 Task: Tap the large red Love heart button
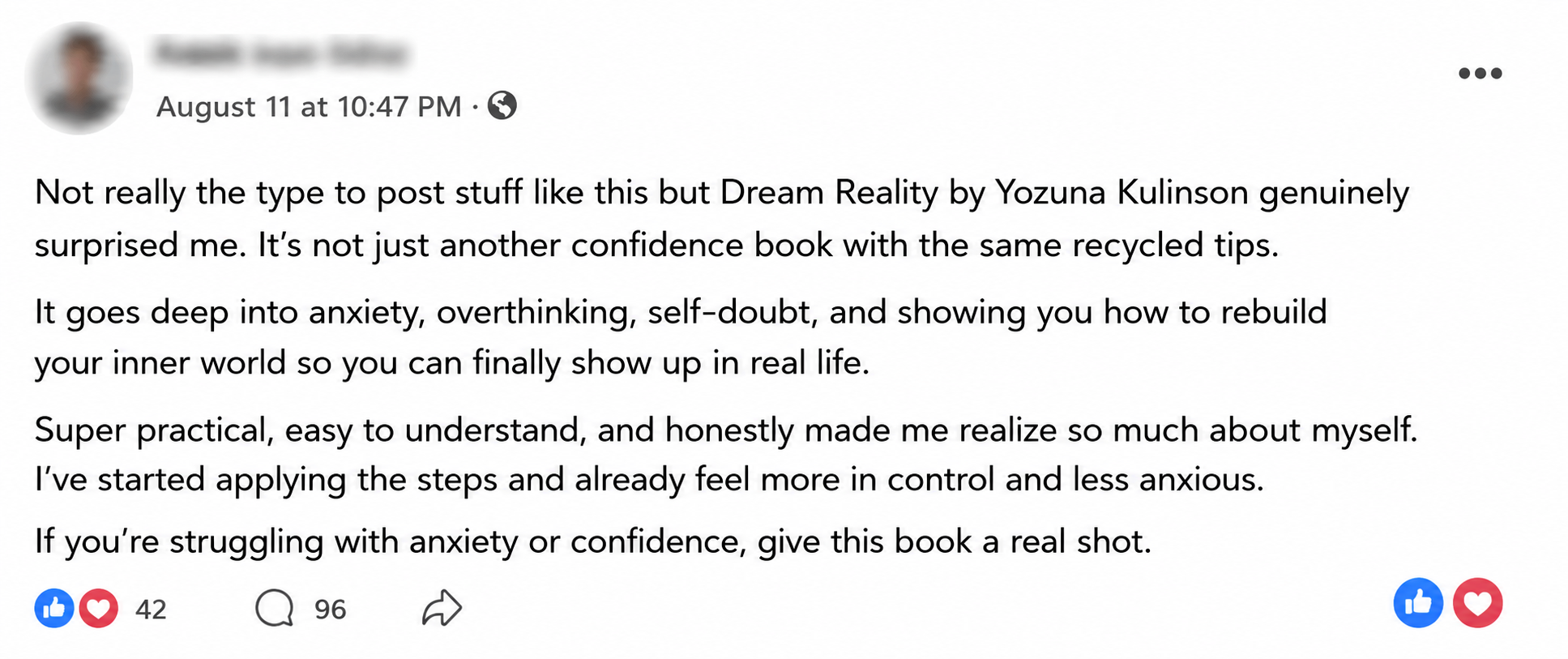coord(1478,602)
